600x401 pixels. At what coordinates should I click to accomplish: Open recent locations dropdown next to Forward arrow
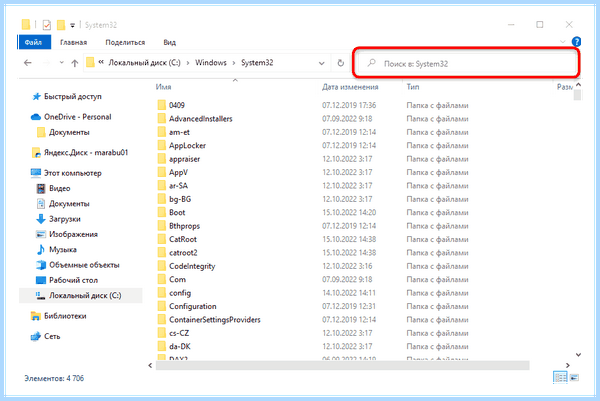pyautogui.click(x=61, y=63)
